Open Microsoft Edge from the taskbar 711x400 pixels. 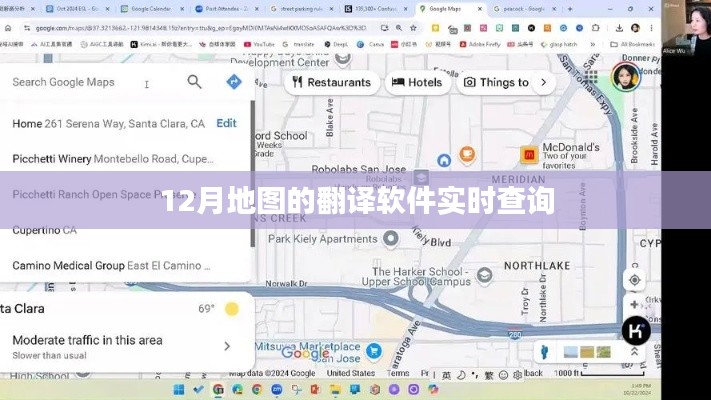click(x=238, y=390)
